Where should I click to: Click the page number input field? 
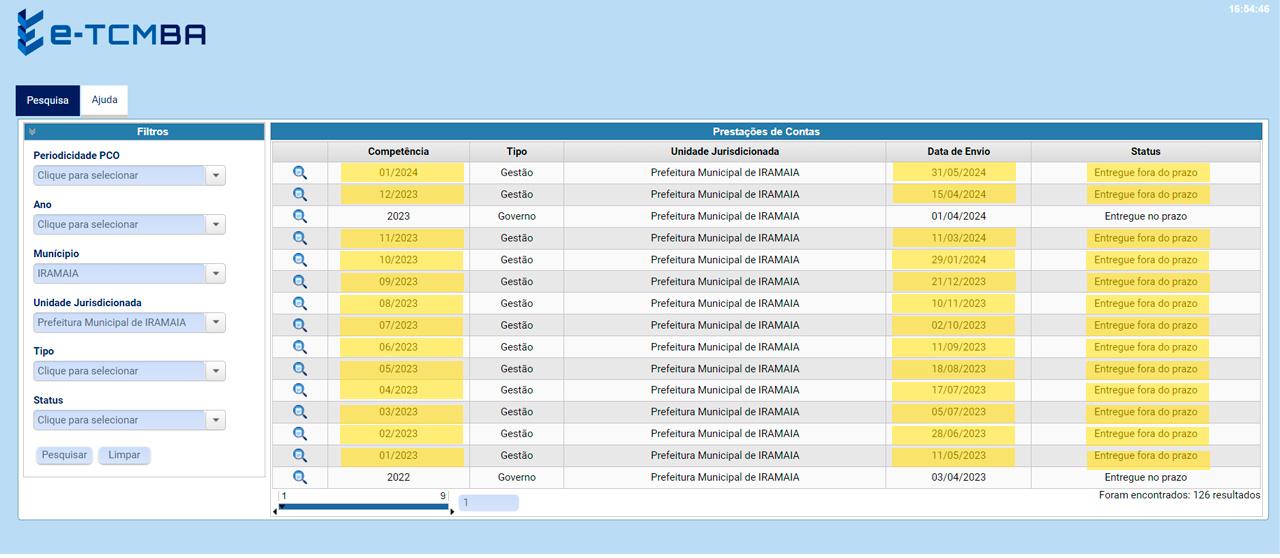coord(488,503)
